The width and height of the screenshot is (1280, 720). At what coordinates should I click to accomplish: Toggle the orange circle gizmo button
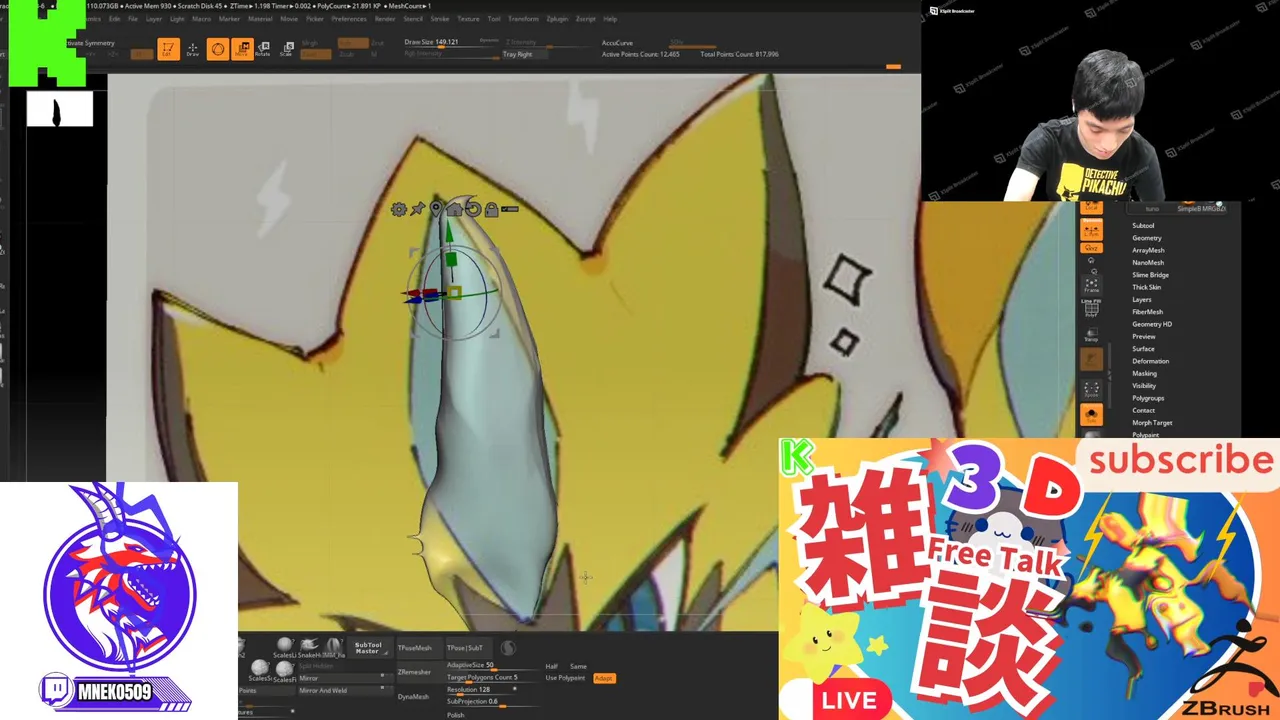(217, 49)
